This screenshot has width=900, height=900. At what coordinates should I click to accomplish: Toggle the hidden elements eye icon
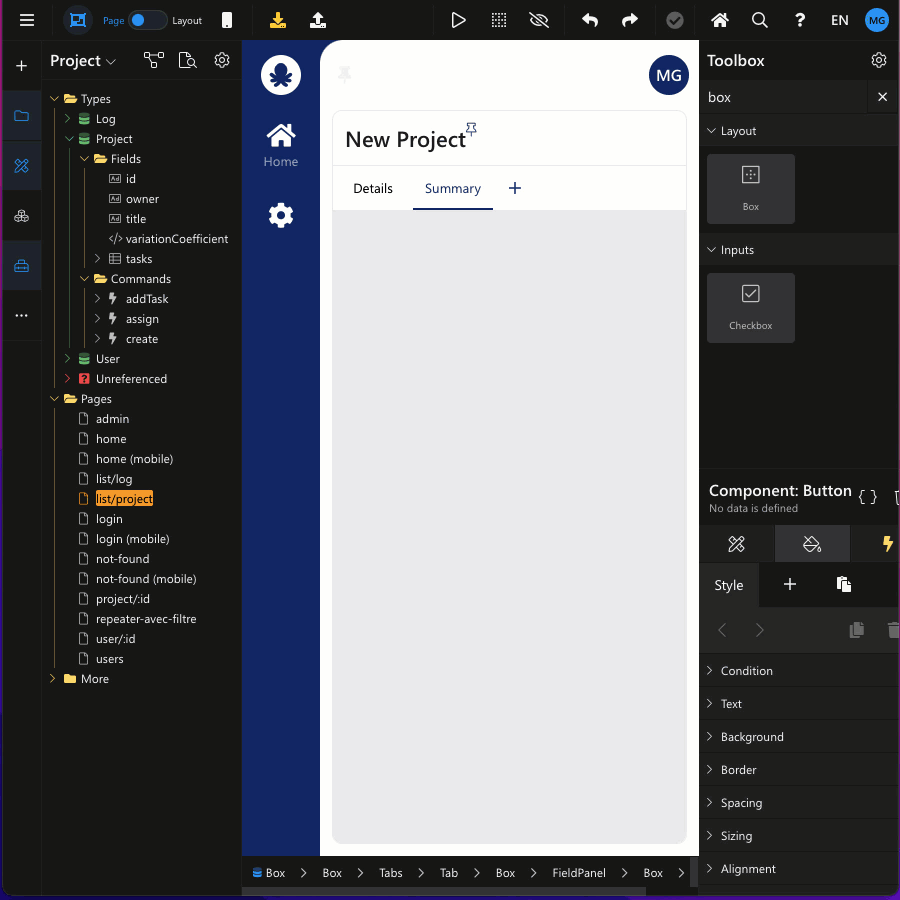[539, 20]
